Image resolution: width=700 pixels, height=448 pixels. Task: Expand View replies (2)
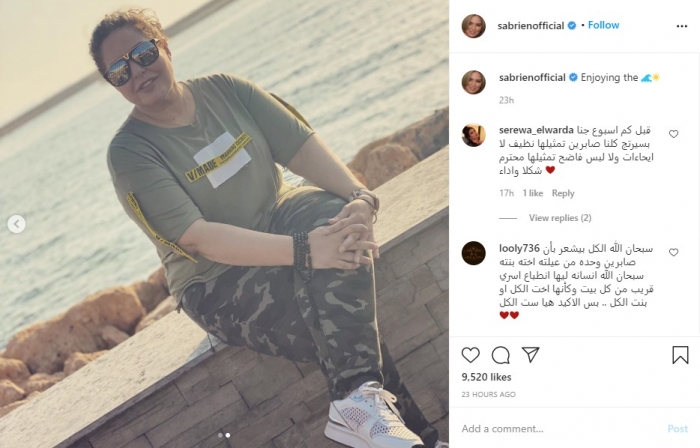[x=560, y=218]
